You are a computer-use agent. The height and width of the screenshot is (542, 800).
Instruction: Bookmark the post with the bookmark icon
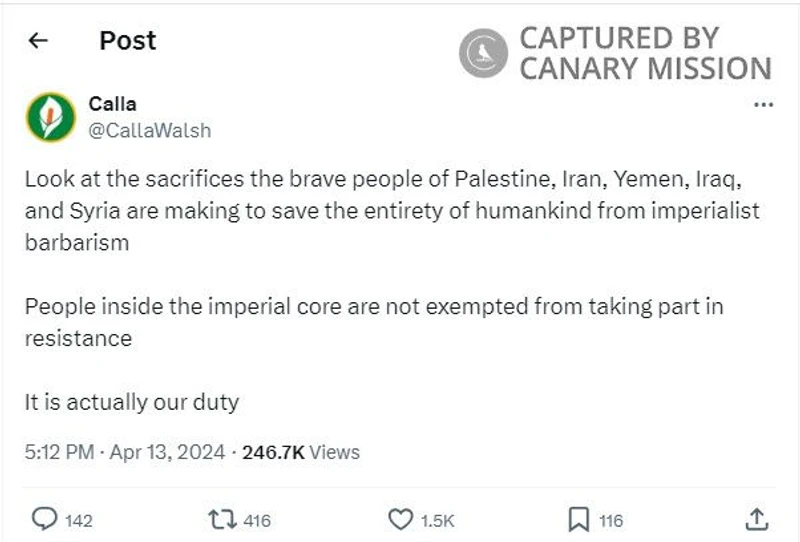(578, 519)
